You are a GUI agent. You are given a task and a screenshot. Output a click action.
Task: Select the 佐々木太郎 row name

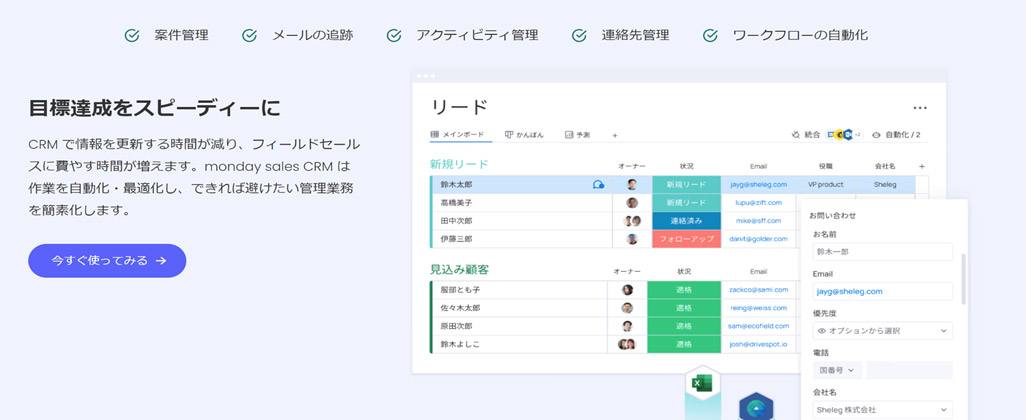pyautogui.click(x=460, y=308)
